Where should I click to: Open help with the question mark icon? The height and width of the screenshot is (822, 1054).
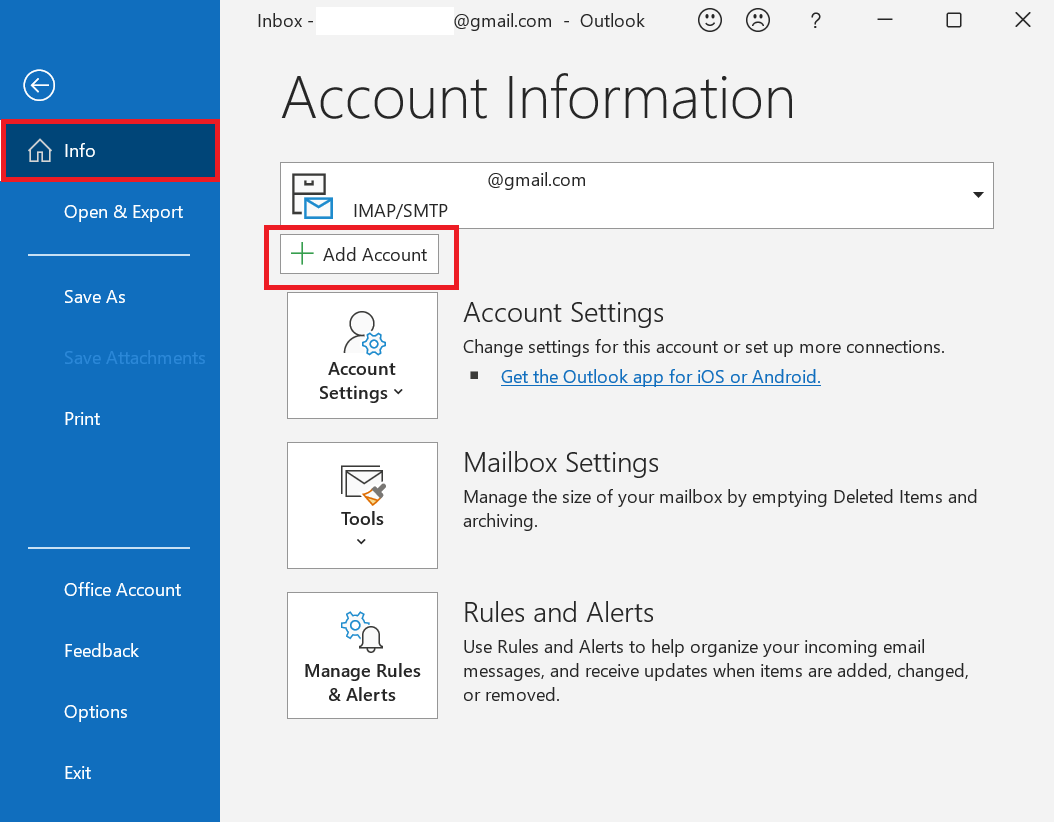(x=815, y=21)
